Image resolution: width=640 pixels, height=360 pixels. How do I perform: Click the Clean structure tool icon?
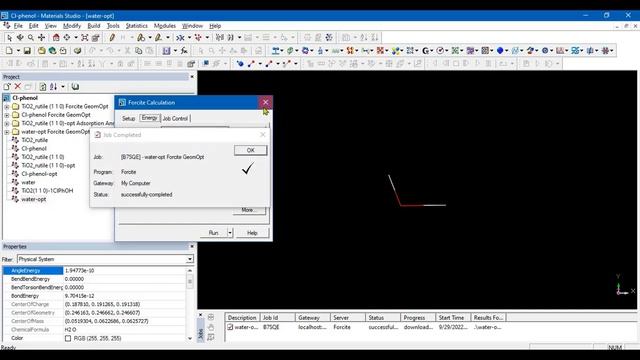(x=180, y=38)
